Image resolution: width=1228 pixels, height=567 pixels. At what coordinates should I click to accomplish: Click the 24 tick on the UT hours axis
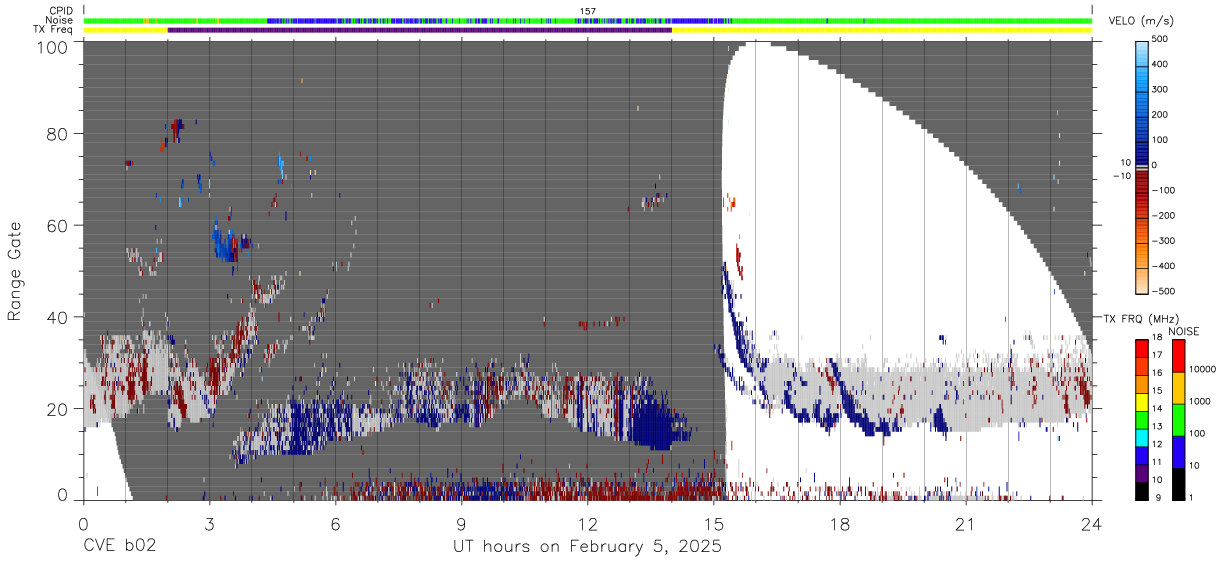pyautogui.click(x=1091, y=524)
